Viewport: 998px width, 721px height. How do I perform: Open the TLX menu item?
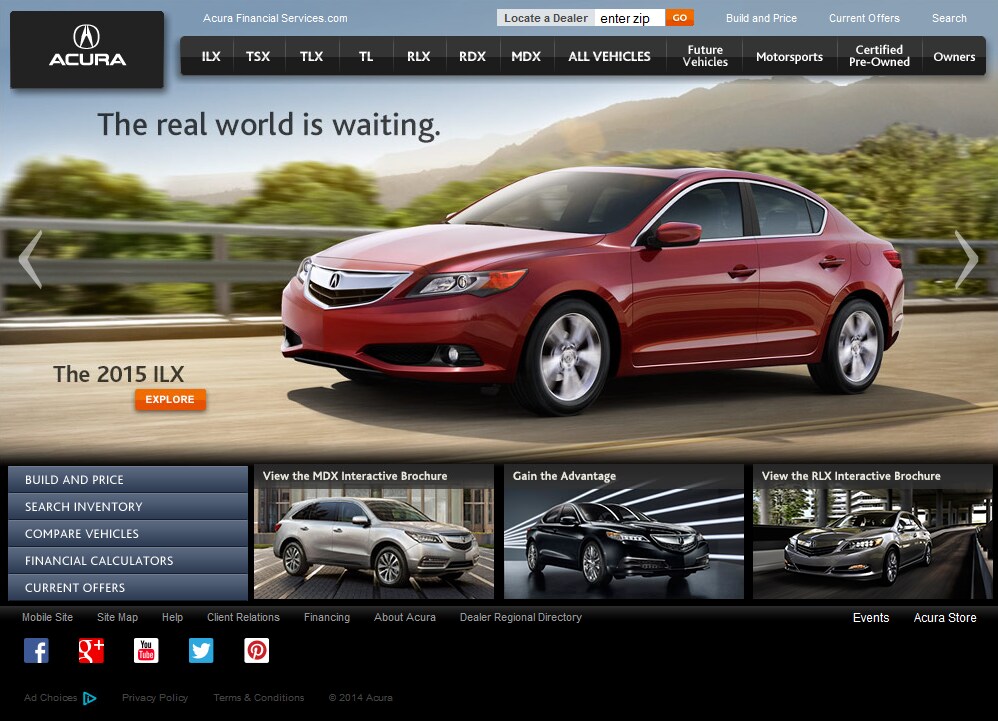click(x=311, y=57)
